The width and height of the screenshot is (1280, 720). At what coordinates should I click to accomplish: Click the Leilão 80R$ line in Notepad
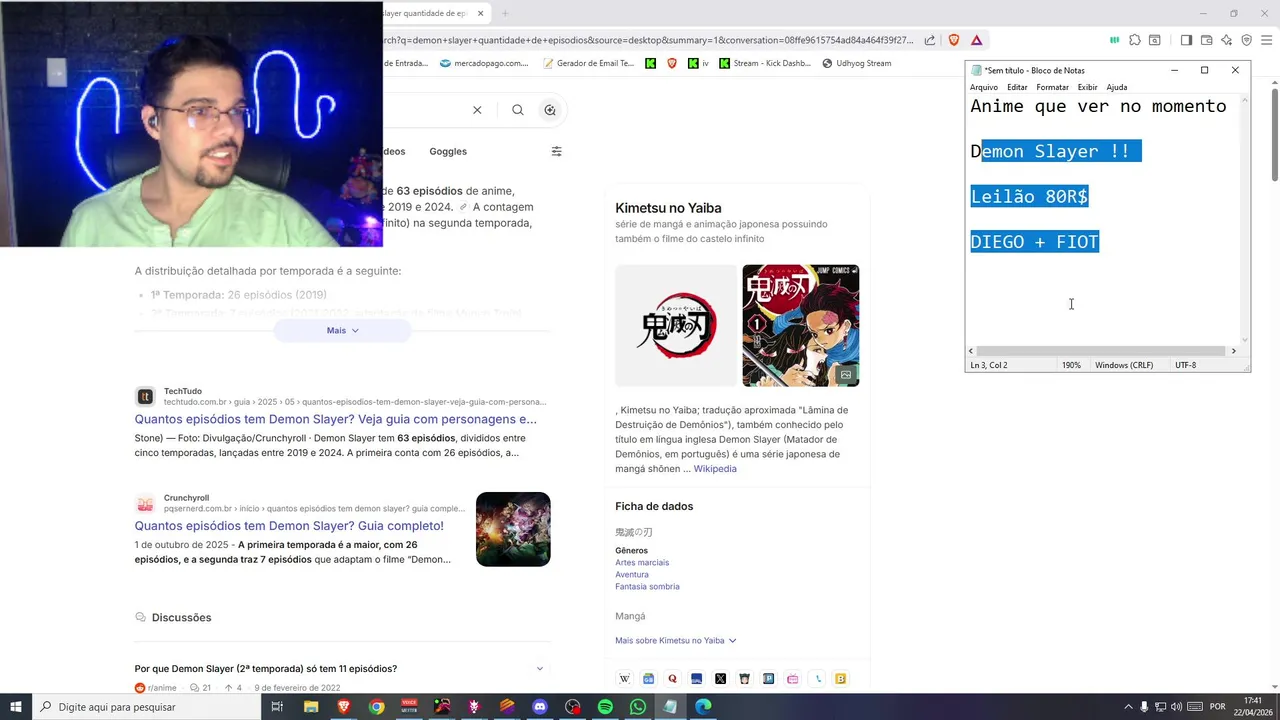pos(1029,196)
